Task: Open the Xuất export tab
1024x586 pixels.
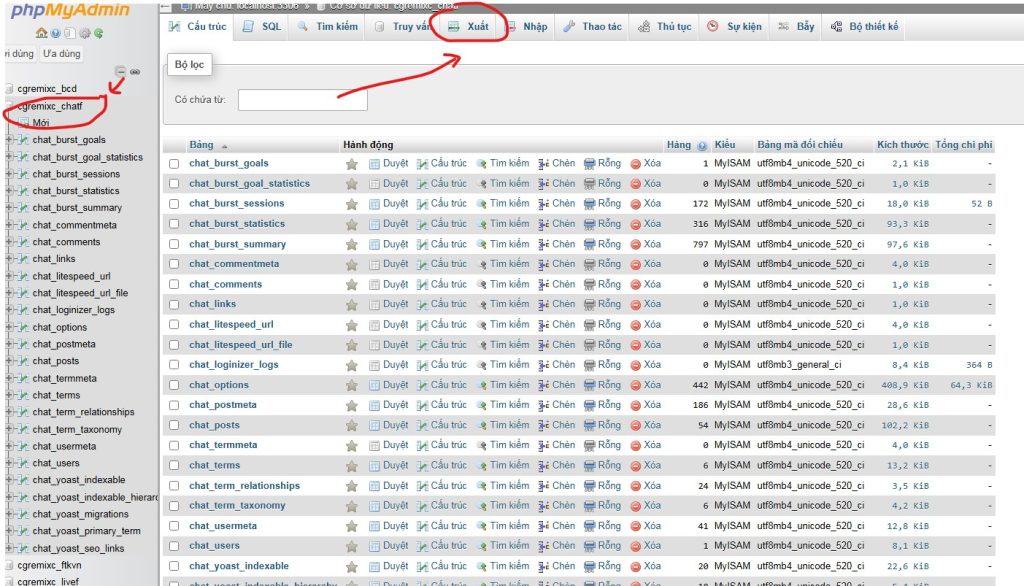Action: pos(468,27)
